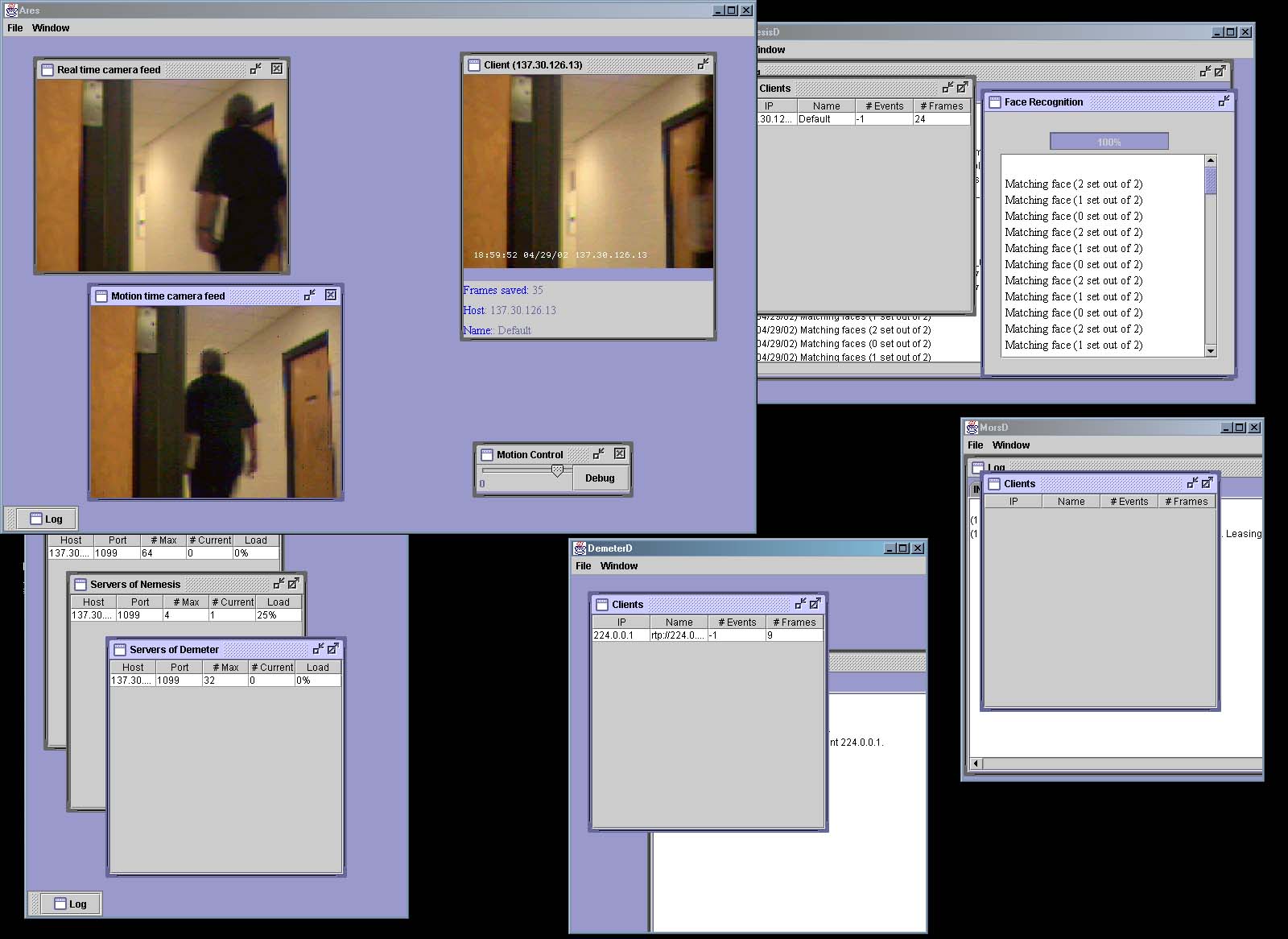Click the scroll down arrow in Face Recognition list
Screen dimensions: 1288x939
(1211, 351)
